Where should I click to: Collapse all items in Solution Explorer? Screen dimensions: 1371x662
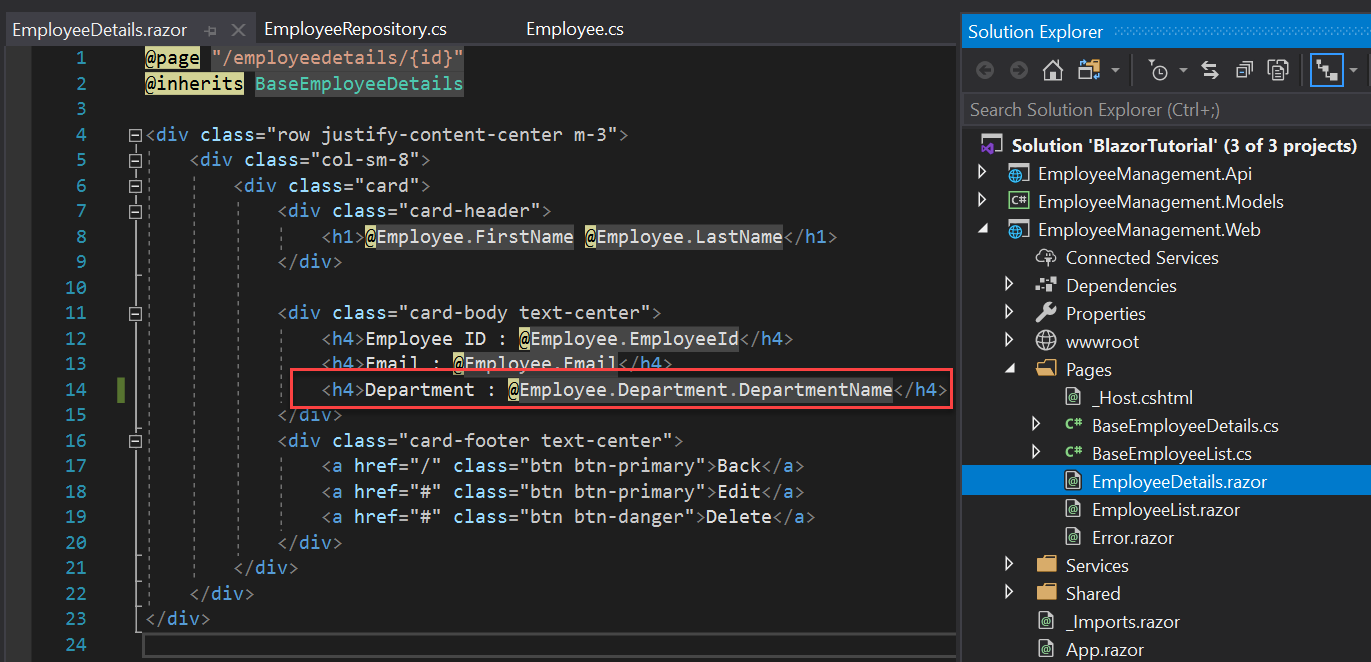coord(1244,70)
